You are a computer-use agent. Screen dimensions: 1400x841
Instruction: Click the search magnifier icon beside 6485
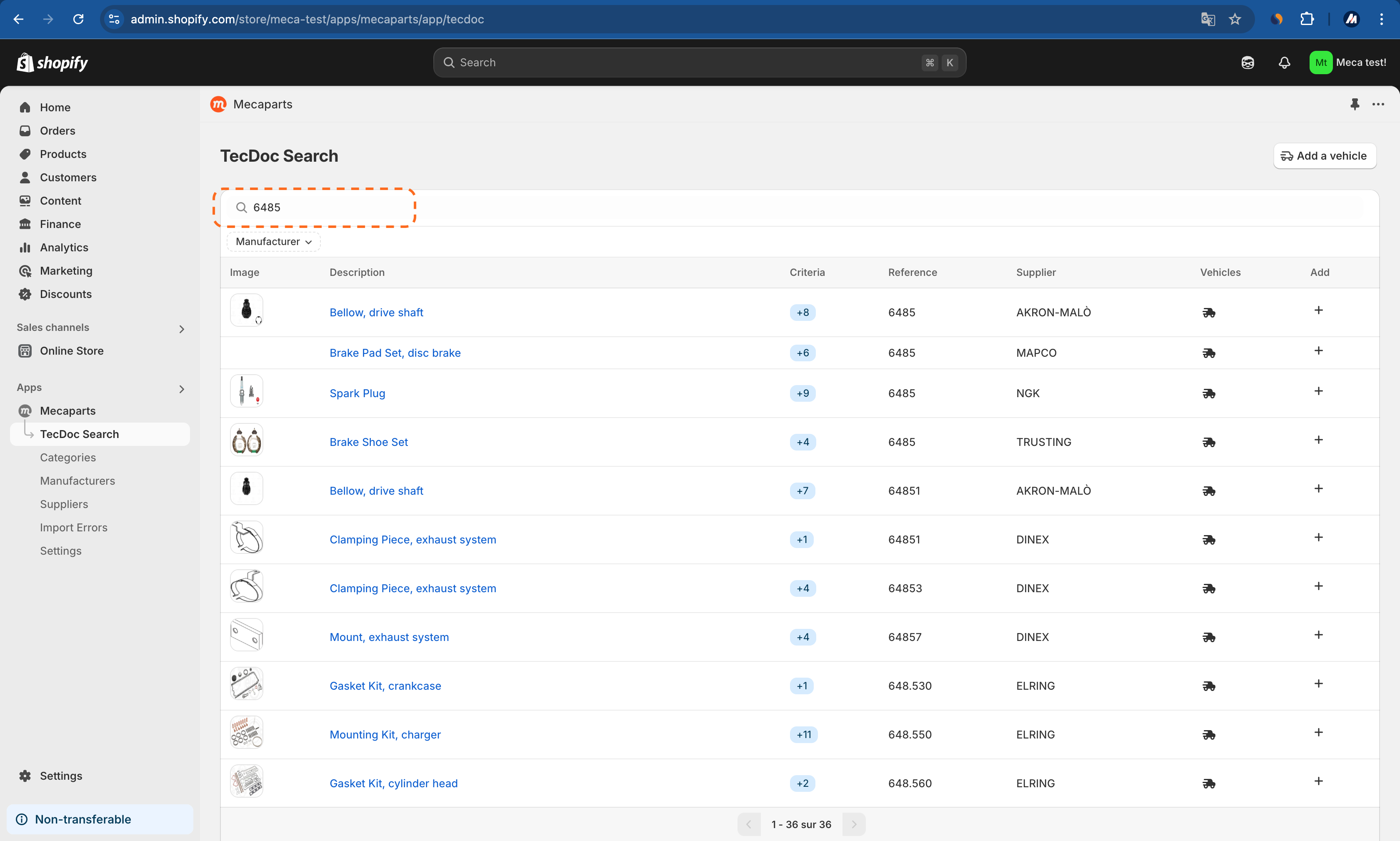(241, 208)
